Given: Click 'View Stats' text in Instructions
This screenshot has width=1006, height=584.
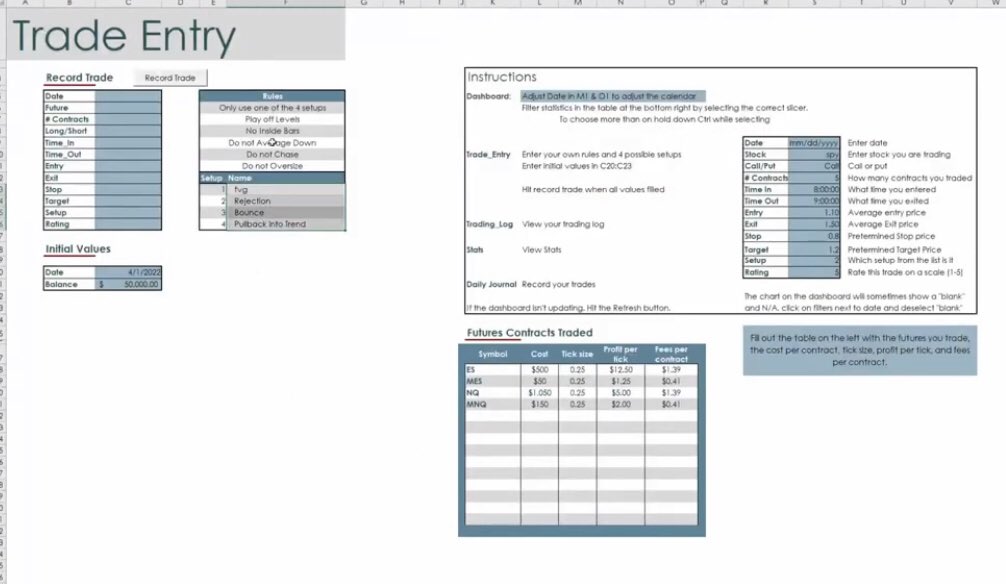Looking at the screenshot, I should (x=541, y=250).
